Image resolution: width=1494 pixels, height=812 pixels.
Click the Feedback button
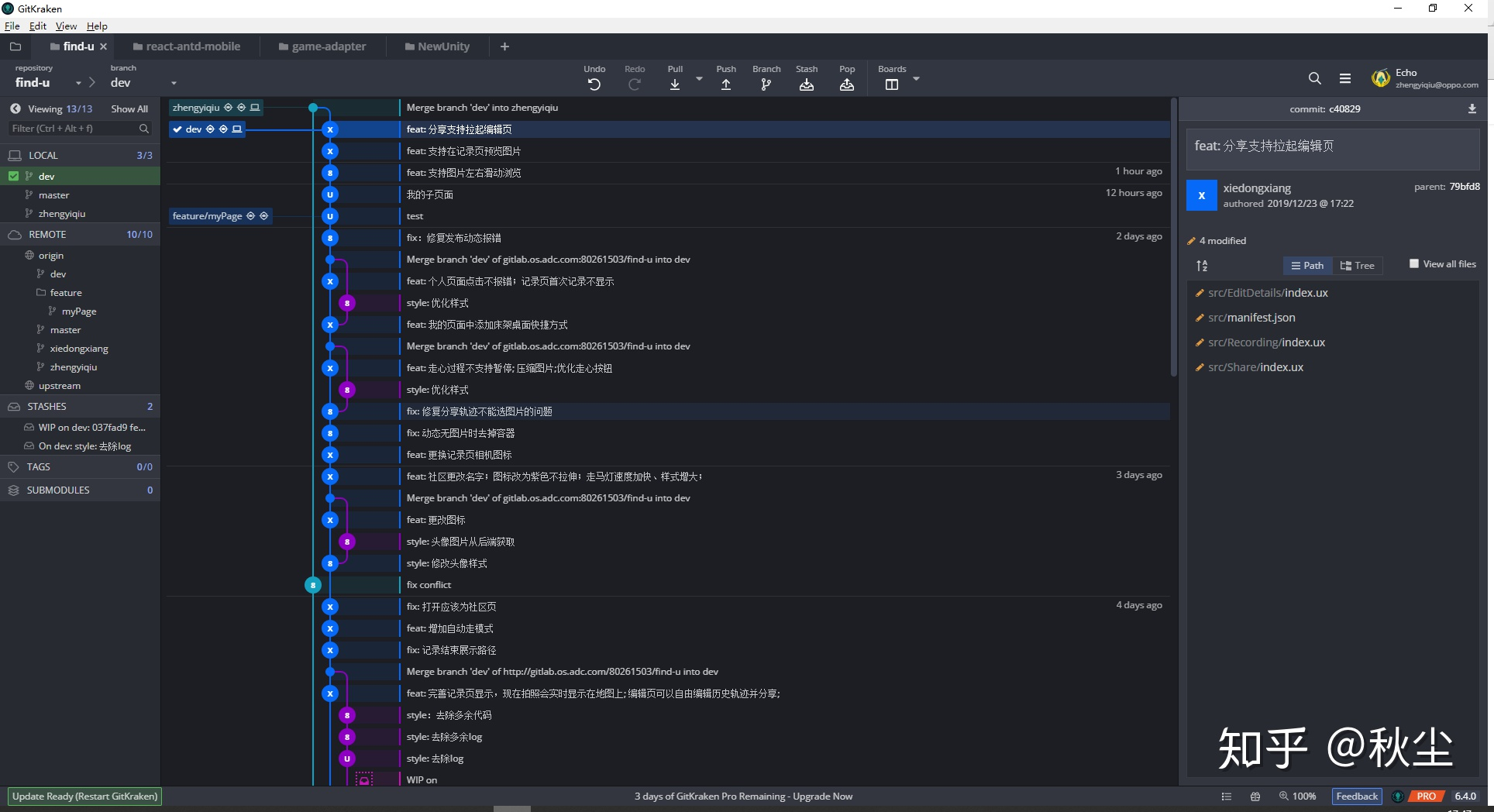1355,796
